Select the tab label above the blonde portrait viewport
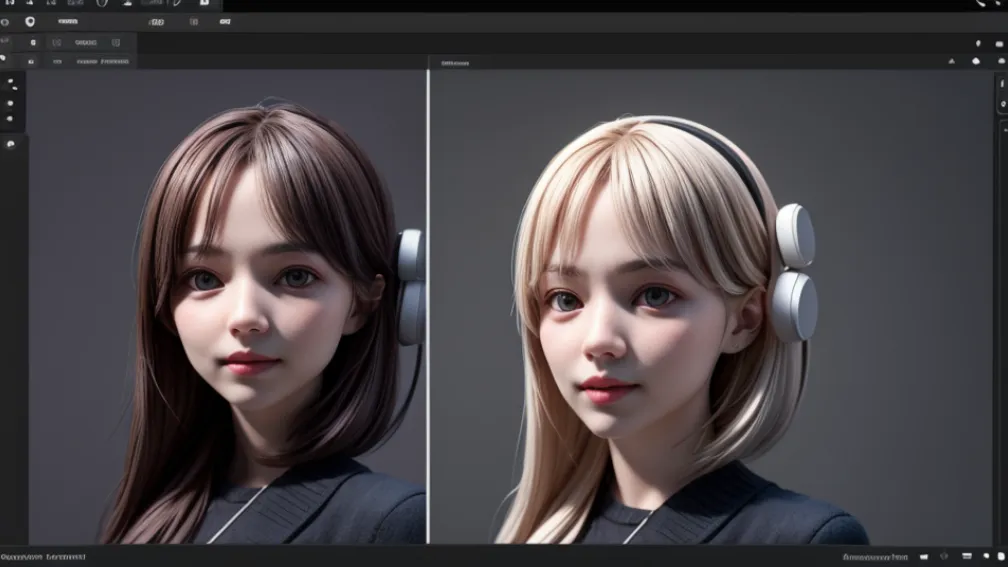 pyautogui.click(x=454, y=62)
